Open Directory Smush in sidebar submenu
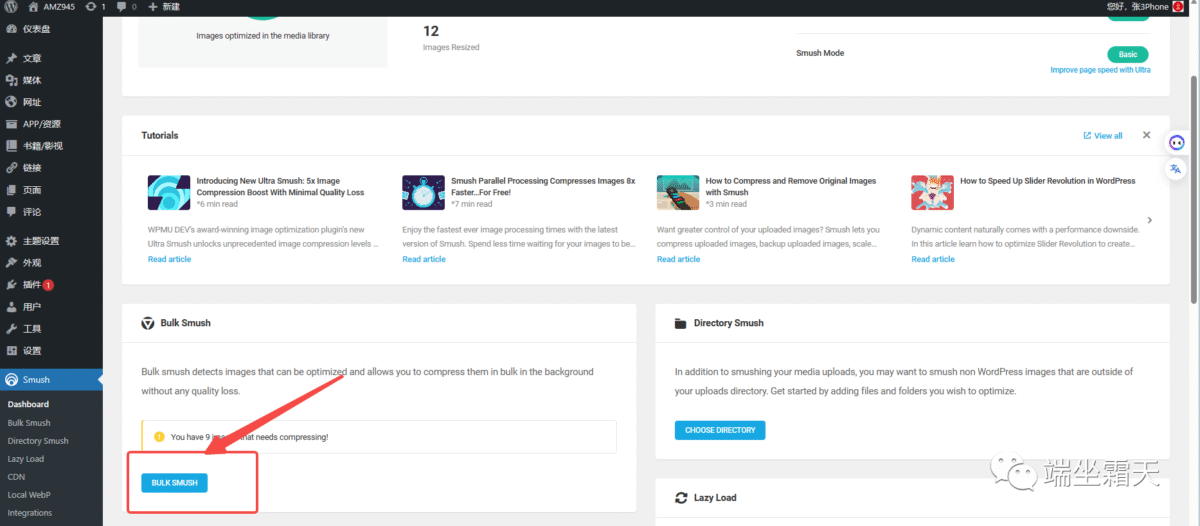This screenshot has height=526, width=1200. point(38,441)
